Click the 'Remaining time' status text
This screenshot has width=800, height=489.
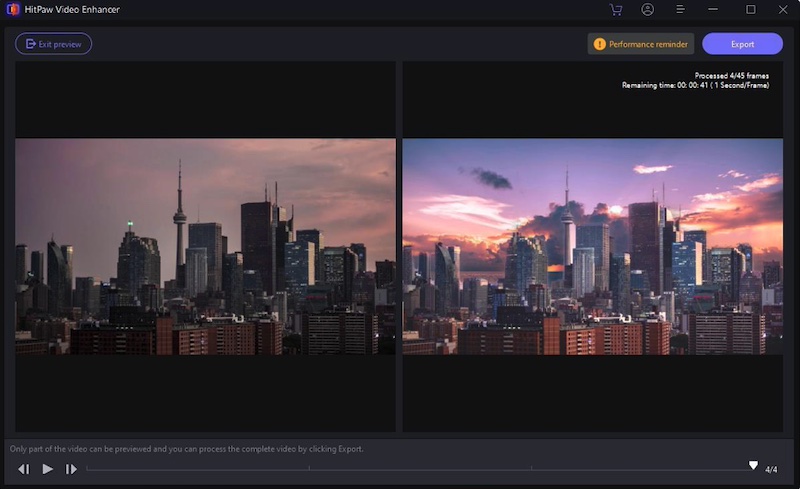coord(695,85)
